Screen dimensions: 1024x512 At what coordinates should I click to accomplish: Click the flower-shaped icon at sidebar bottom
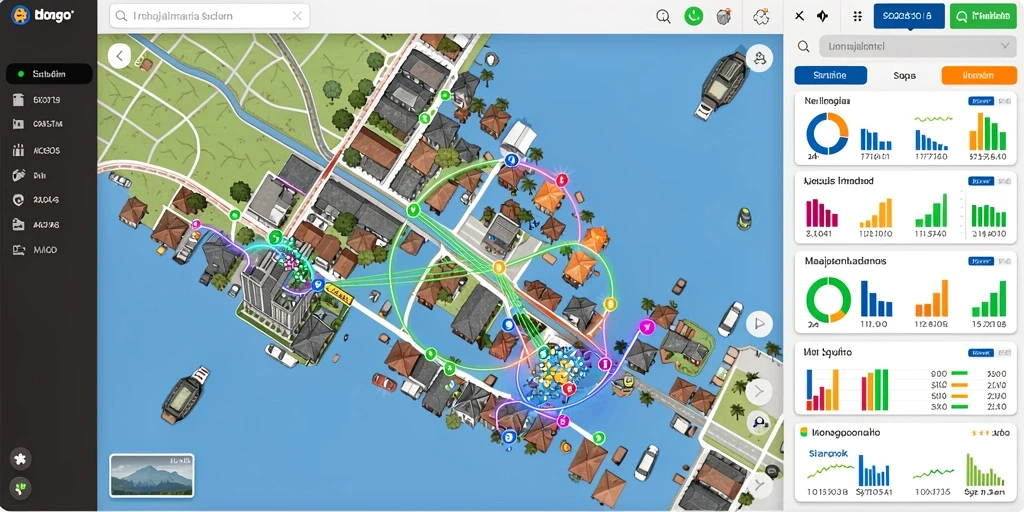[20, 458]
